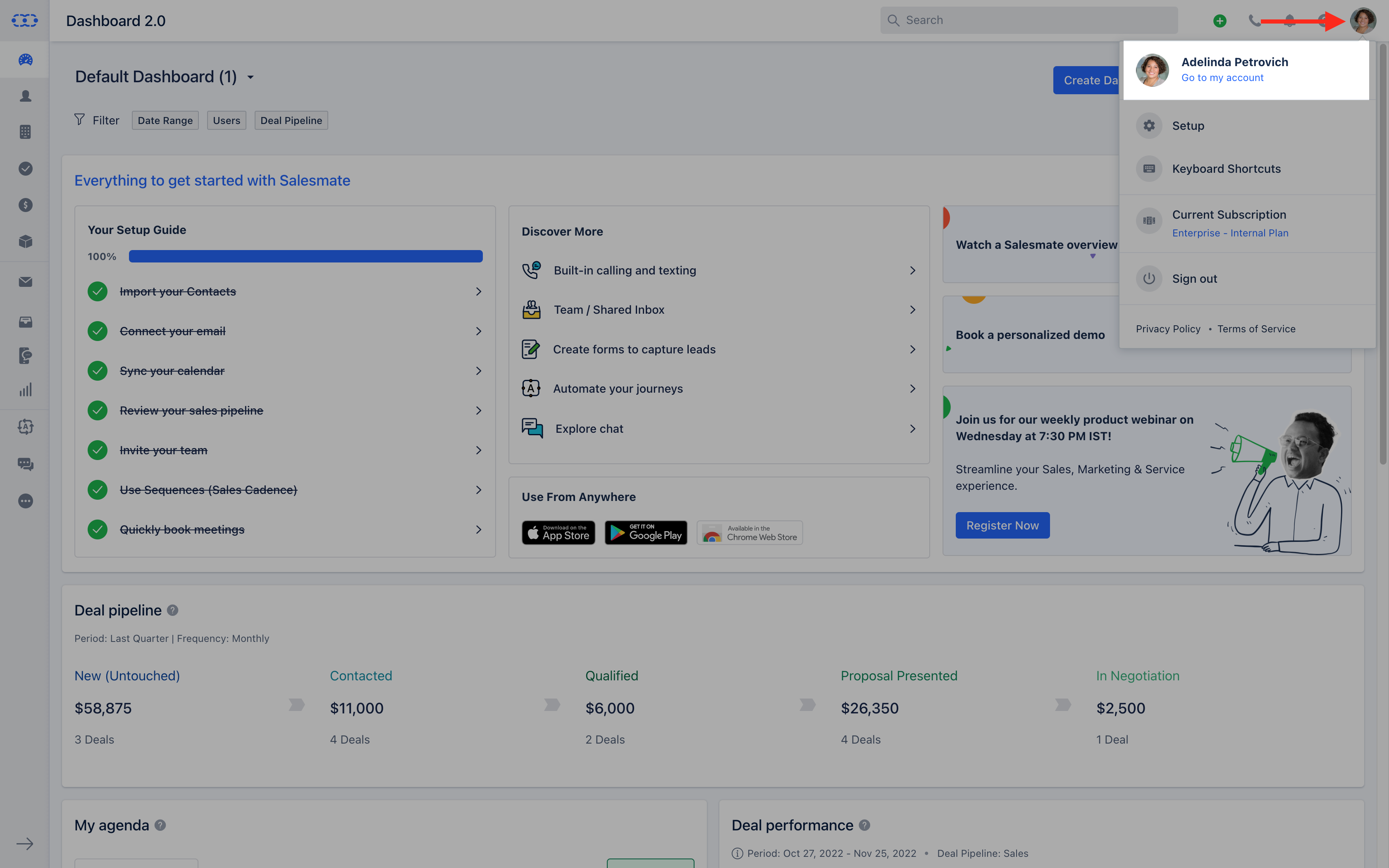Screen dimensions: 1389x868
Task: Open Deals from the sidebar dollar icon
Action: [x=25, y=205]
